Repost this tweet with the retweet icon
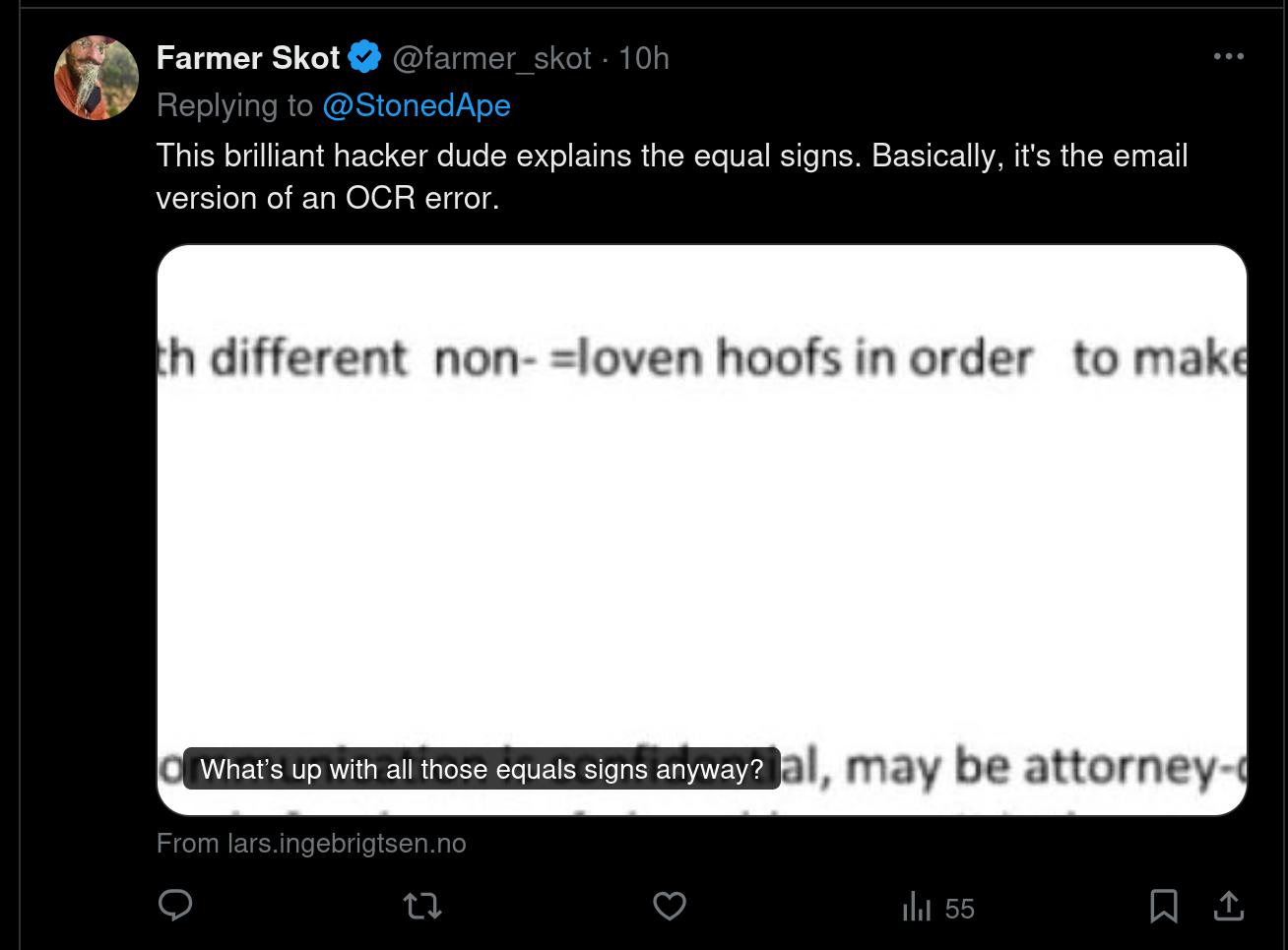1288x950 pixels. pos(422,906)
